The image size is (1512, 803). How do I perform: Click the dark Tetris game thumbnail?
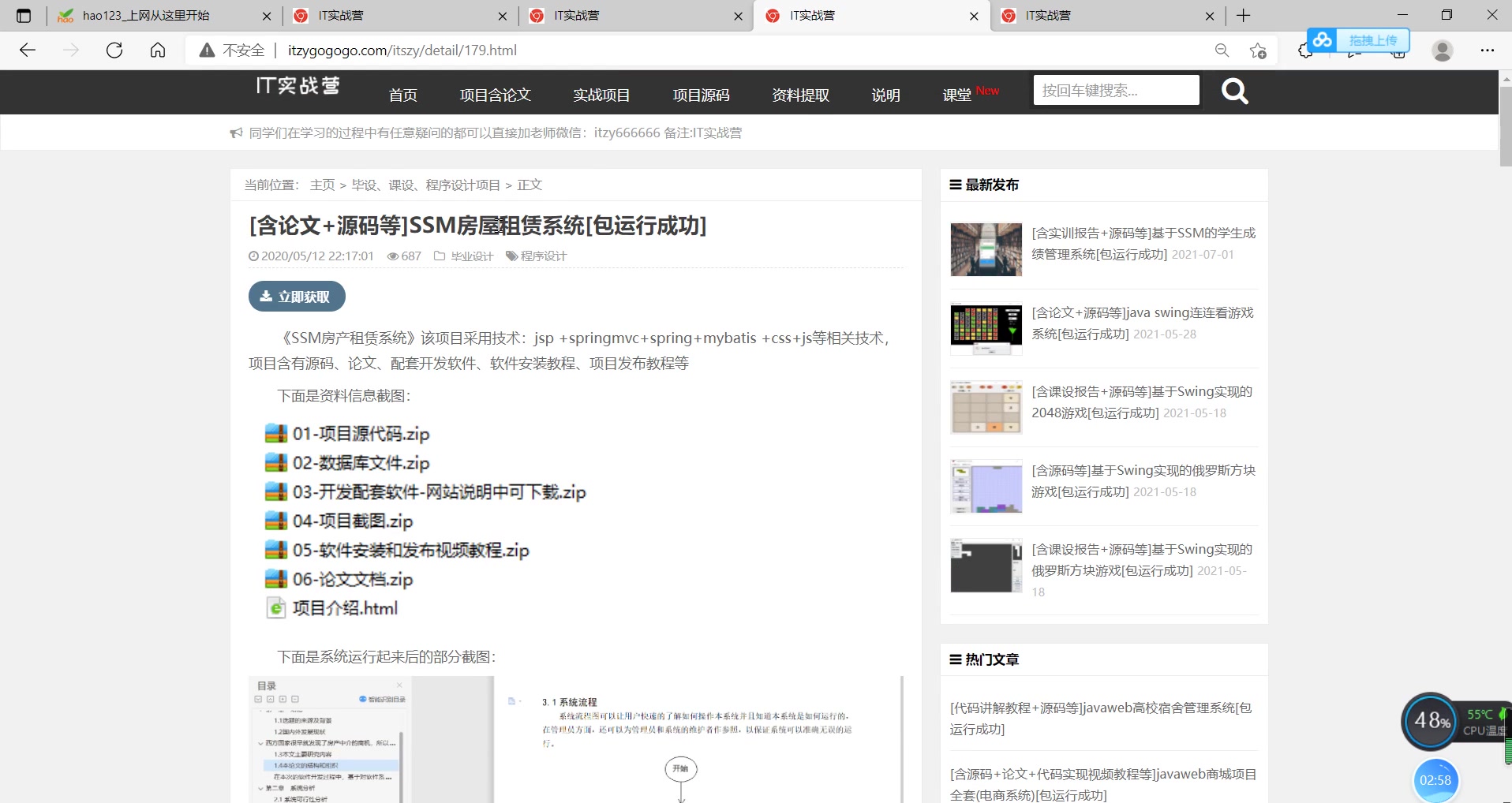[986, 566]
